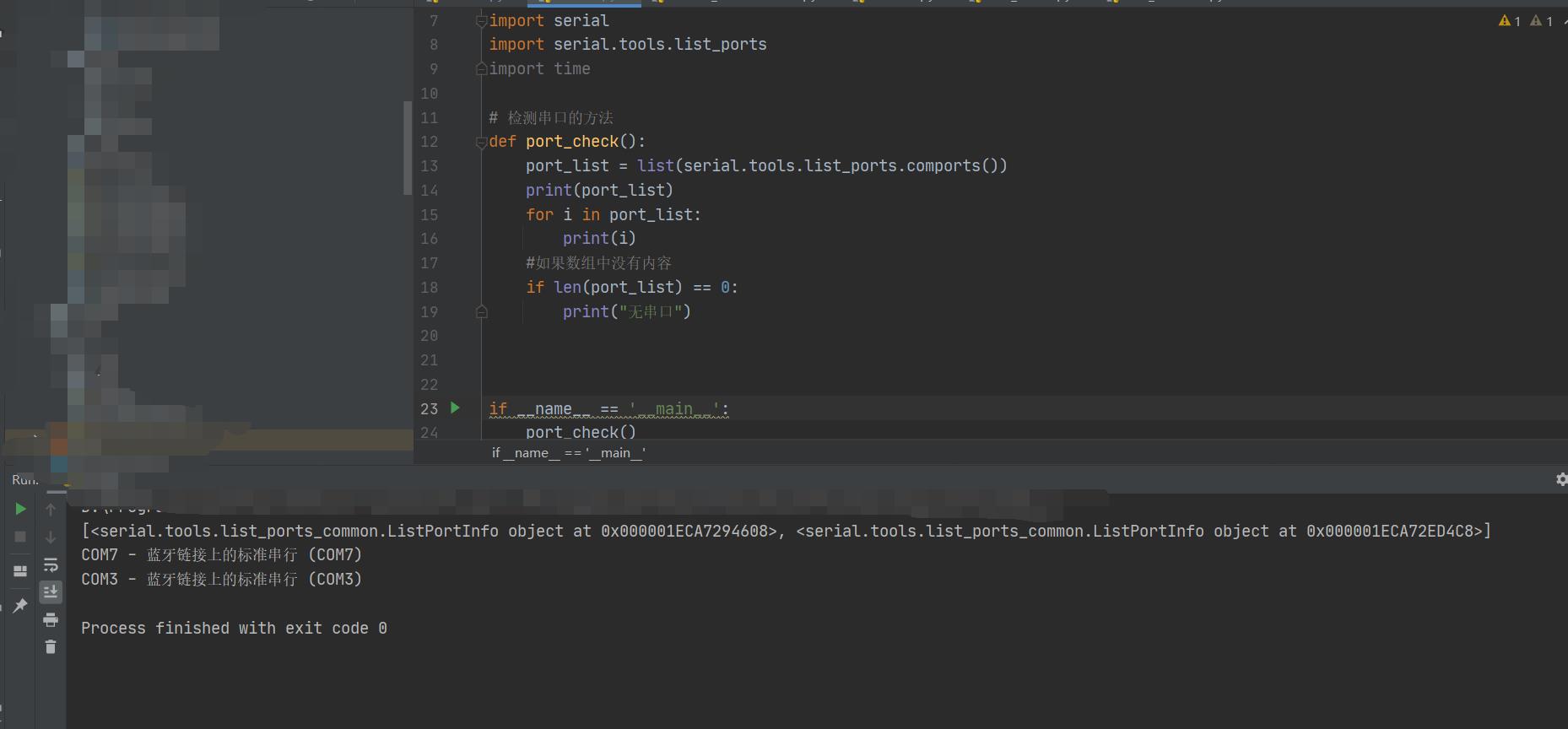This screenshot has height=729, width=1568.
Task: Click 'print(port_list)' on line 14
Action: 599,191
